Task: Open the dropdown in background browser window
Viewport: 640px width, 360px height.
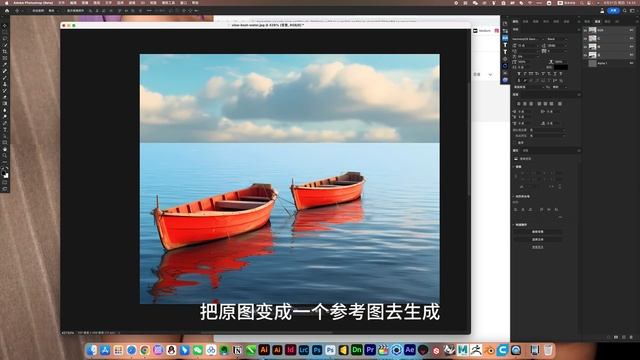Action: [490, 75]
